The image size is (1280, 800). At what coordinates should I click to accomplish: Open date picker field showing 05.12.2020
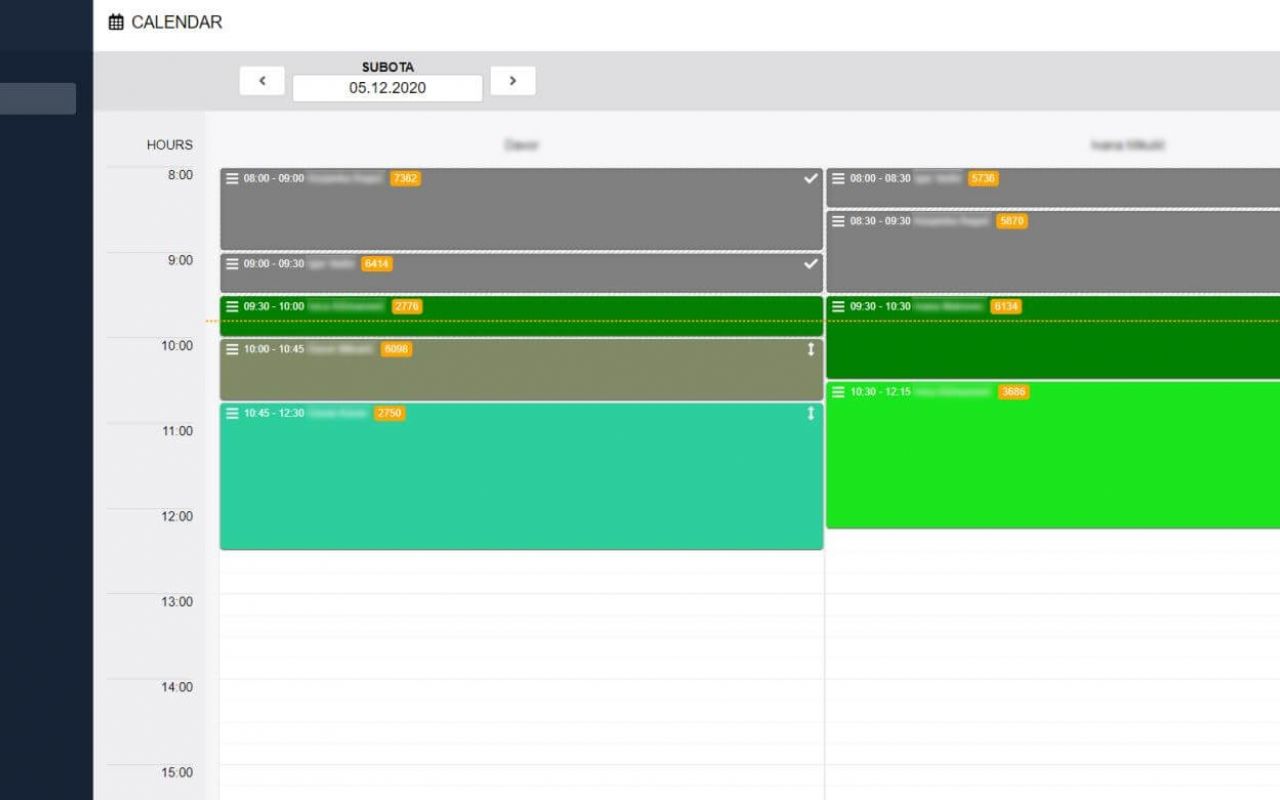pos(387,88)
